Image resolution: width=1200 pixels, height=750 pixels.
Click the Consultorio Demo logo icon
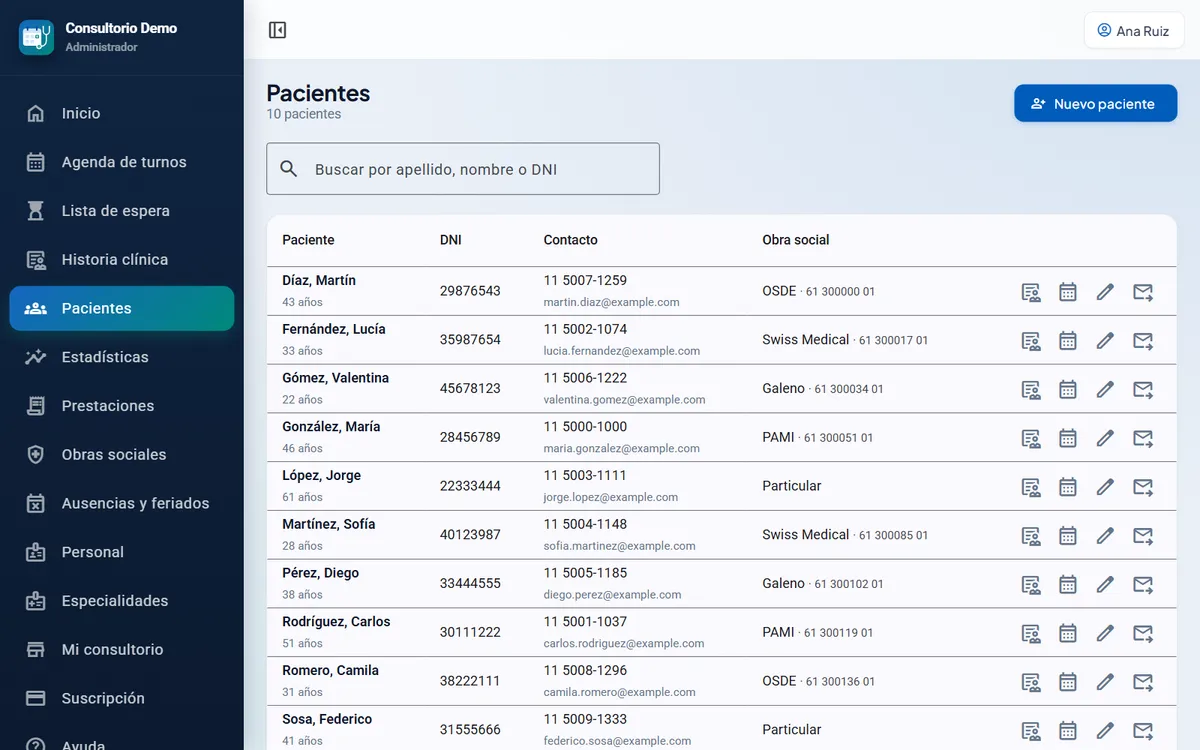click(x=37, y=37)
